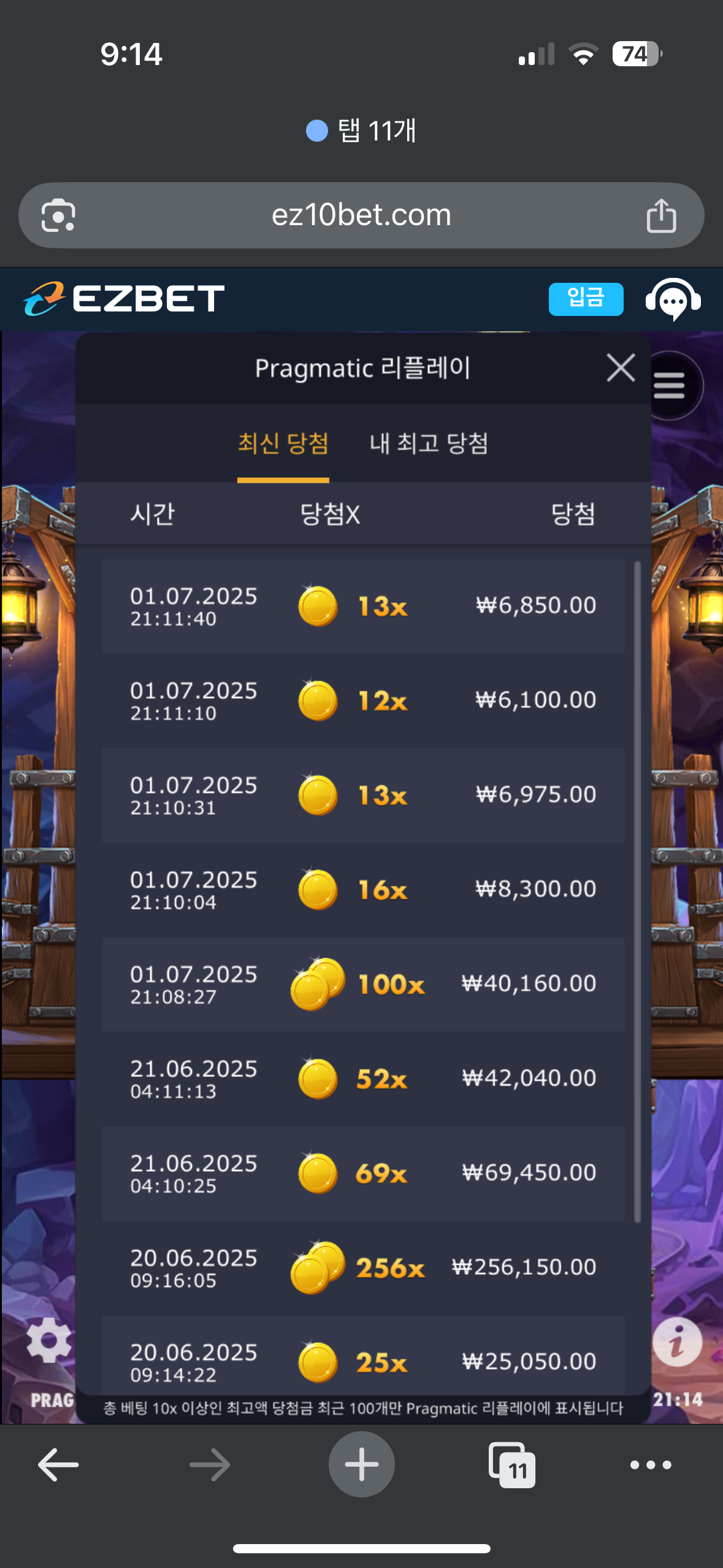Open a new tab with plus button
Viewport: 723px width, 1568px height.
361,1464
